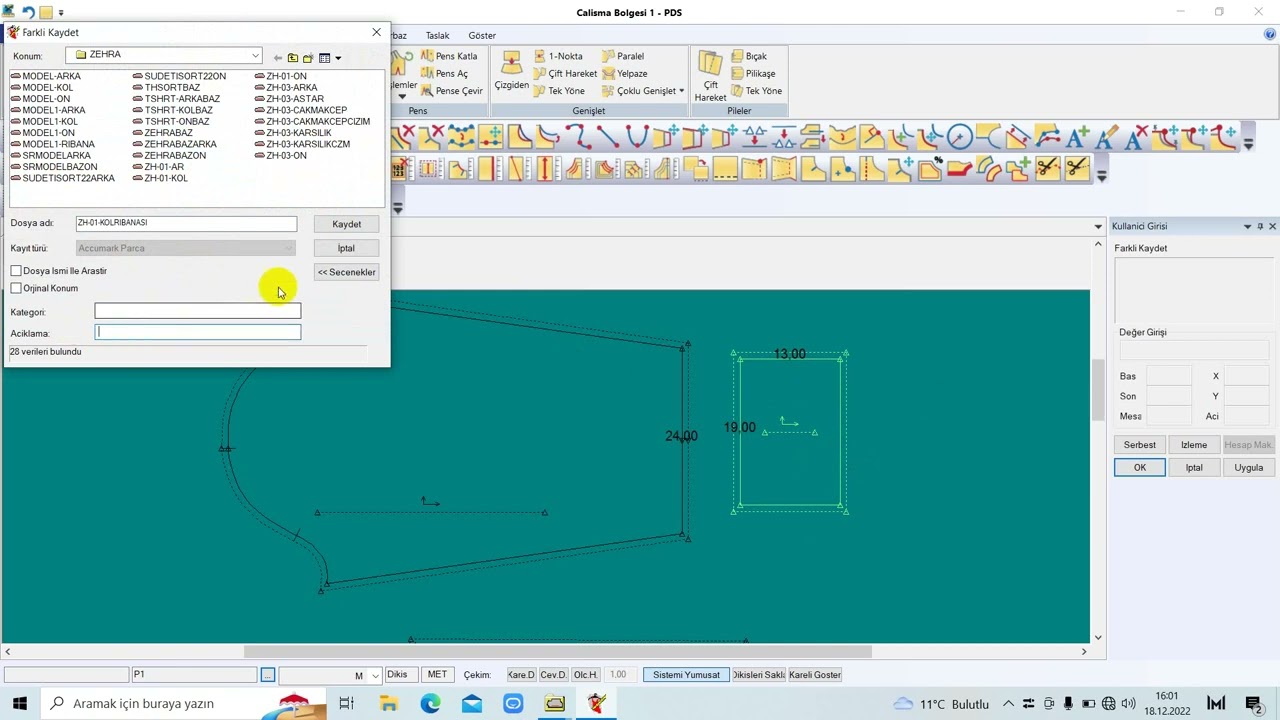Open the Task View taskbar icon
Screen dimensions: 1280x720
[x=347, y=704]
